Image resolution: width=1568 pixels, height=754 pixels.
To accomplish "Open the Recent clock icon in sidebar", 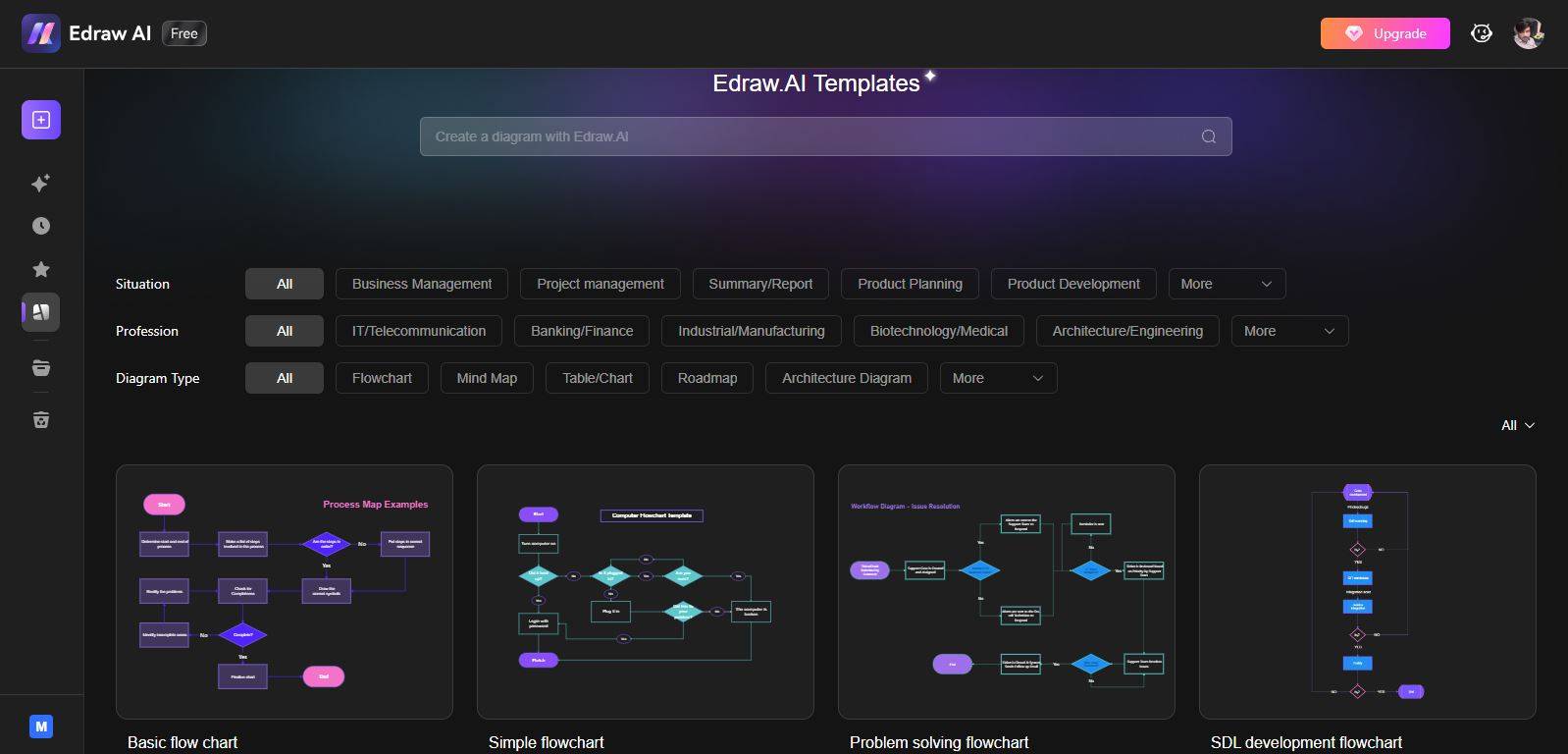I will point(41,226).
